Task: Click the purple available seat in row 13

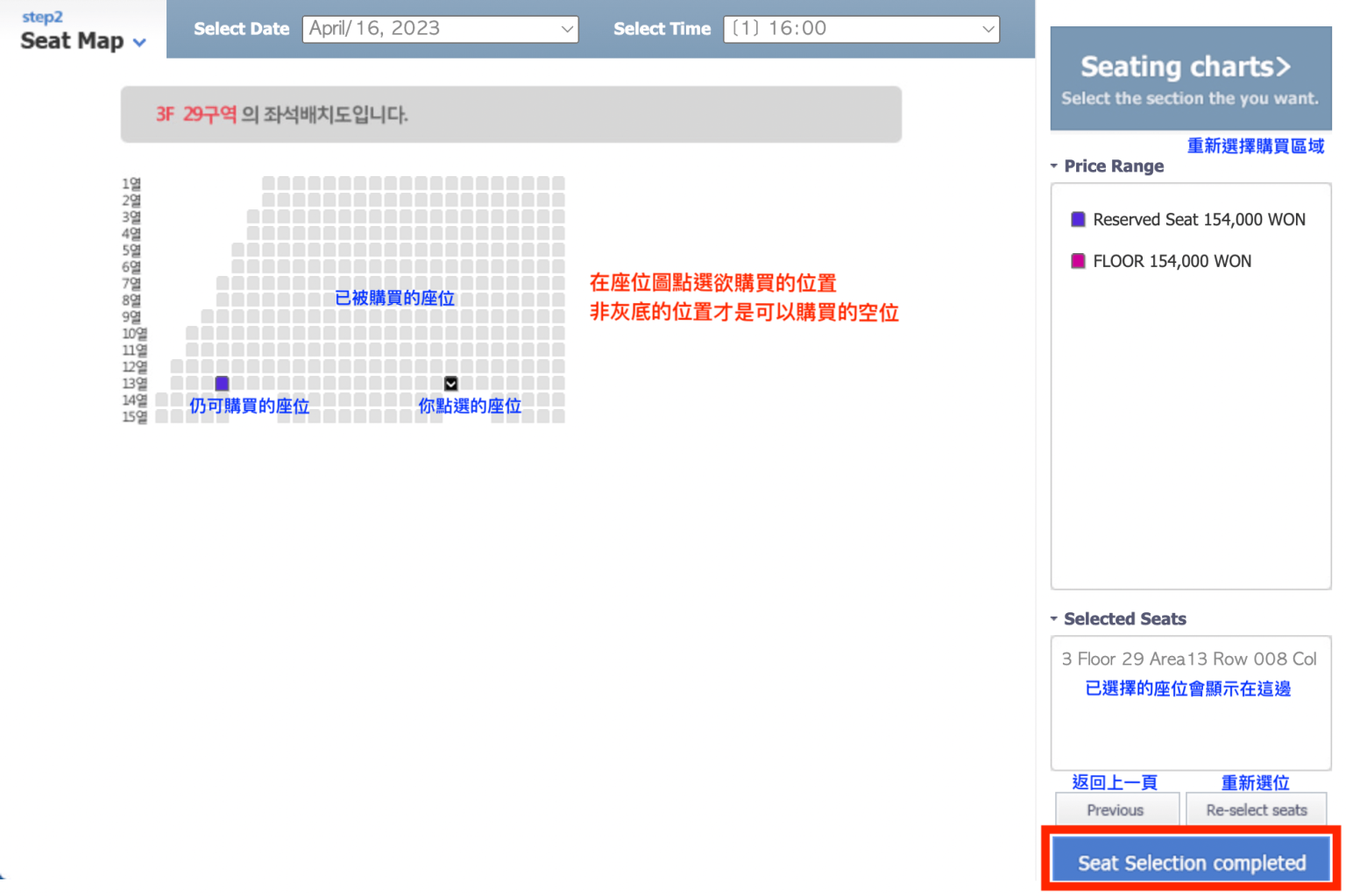Action: [x=222, y=384]
